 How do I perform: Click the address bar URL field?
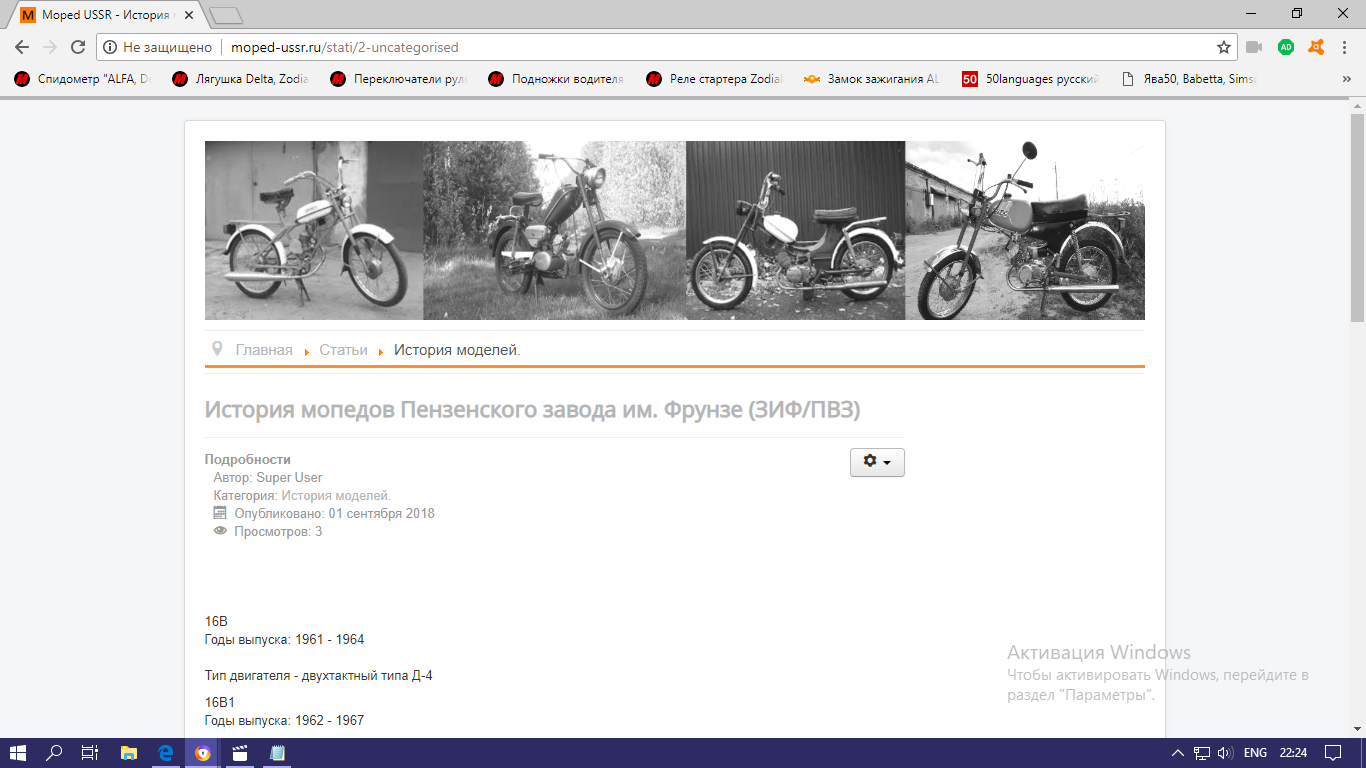point(700,47)
